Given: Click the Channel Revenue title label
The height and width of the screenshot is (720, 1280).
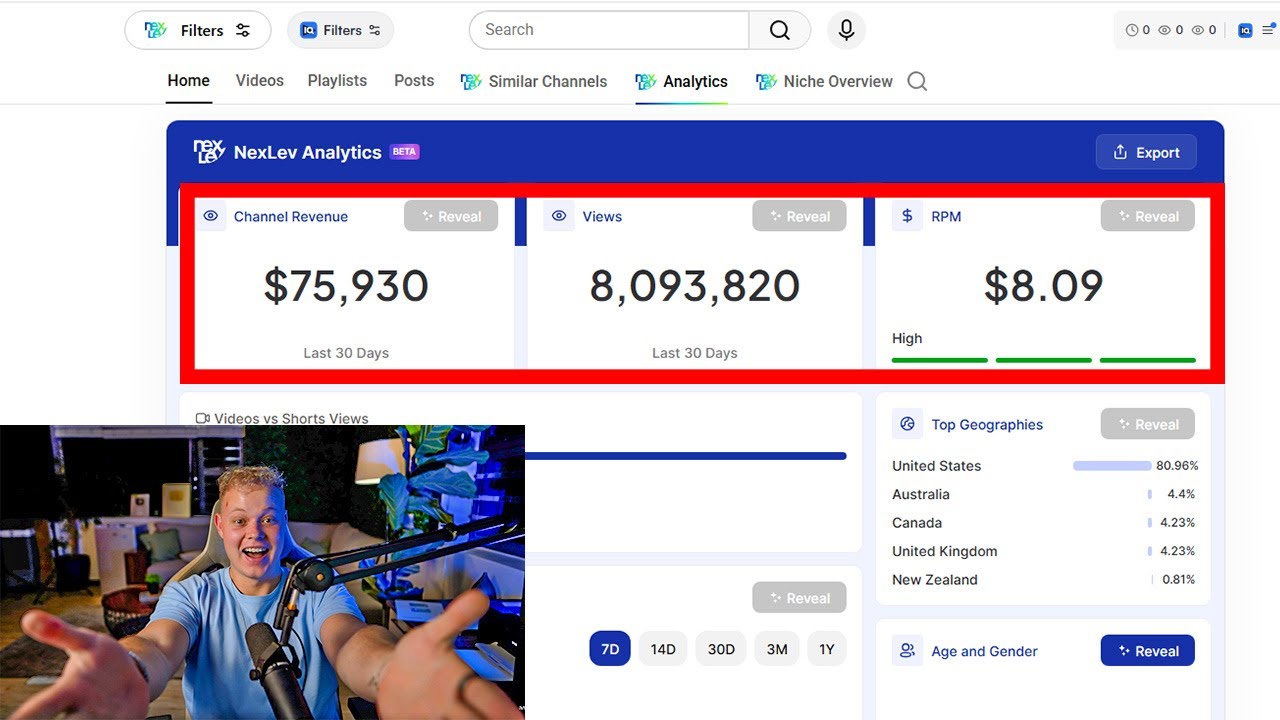Looking at the screenshot, I should [291, 216].
